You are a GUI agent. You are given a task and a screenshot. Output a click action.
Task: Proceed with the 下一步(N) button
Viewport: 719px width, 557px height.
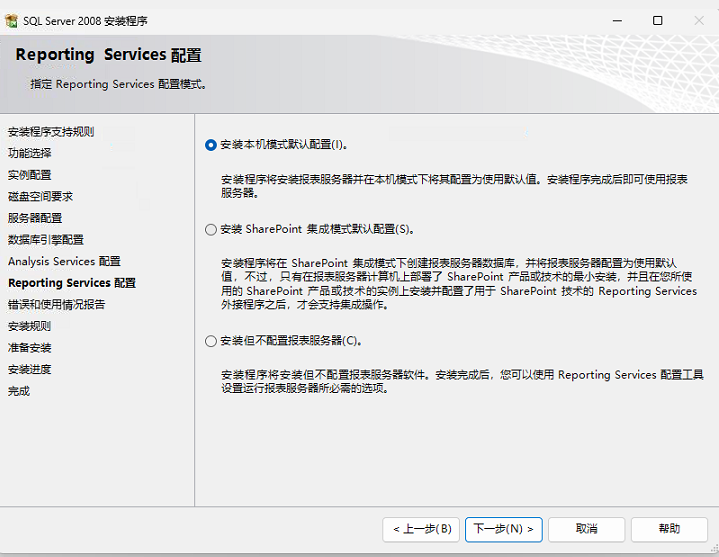(x=503, y=529)
